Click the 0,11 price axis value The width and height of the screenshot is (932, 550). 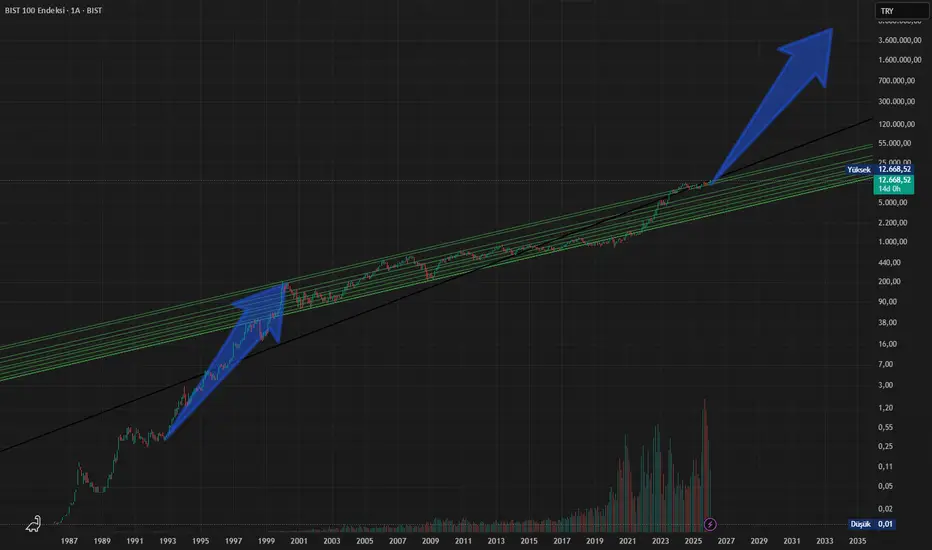(x=886, y=467)
